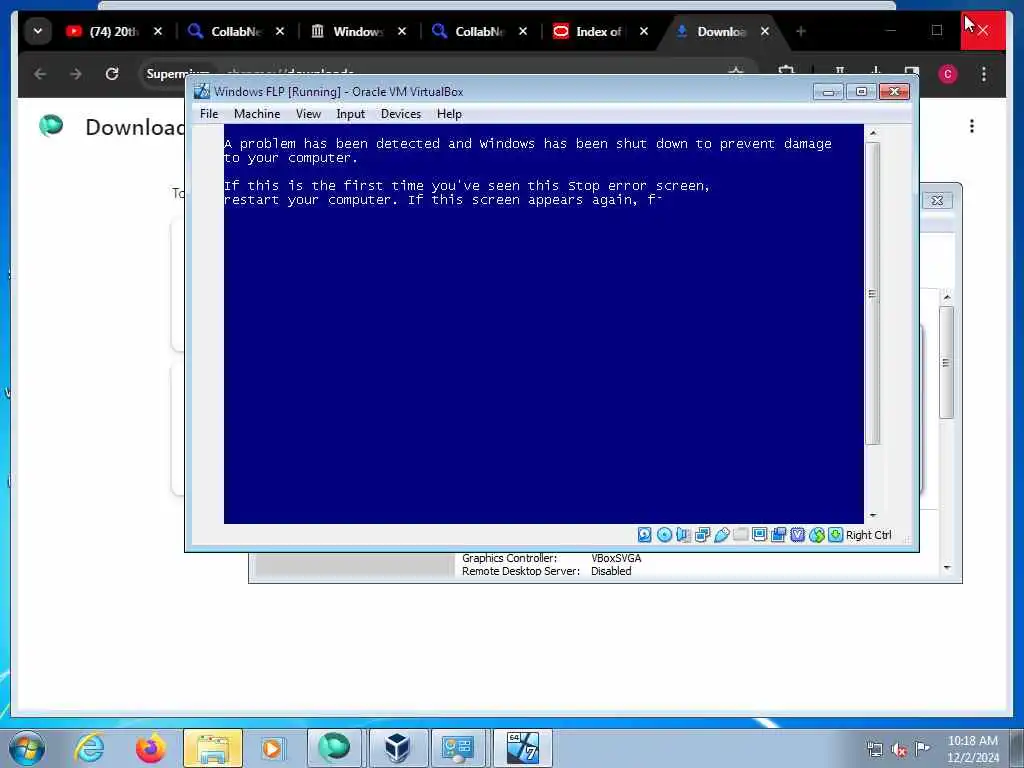Switch to VirtualBox Manager taskbar button
1024x768 pixels.
[396, 748]
